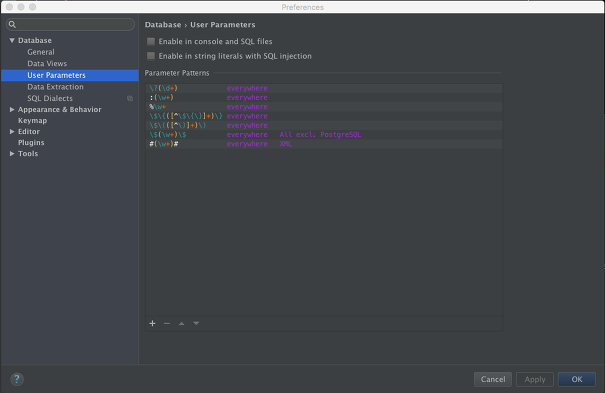Open the Data Extraction settings page
Screen dimensions: 605x393
click(x=55, y=87)
